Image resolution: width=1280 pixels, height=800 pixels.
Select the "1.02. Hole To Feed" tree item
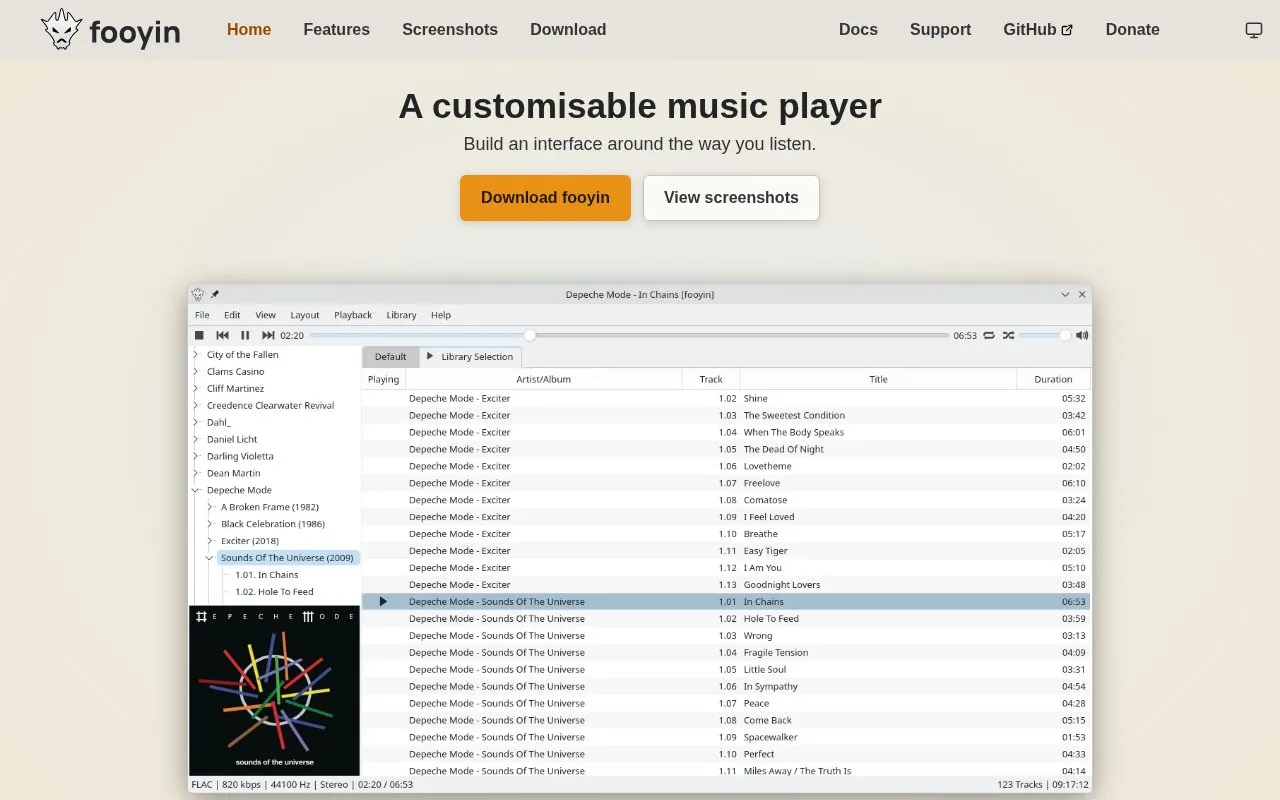pos(273,592)
